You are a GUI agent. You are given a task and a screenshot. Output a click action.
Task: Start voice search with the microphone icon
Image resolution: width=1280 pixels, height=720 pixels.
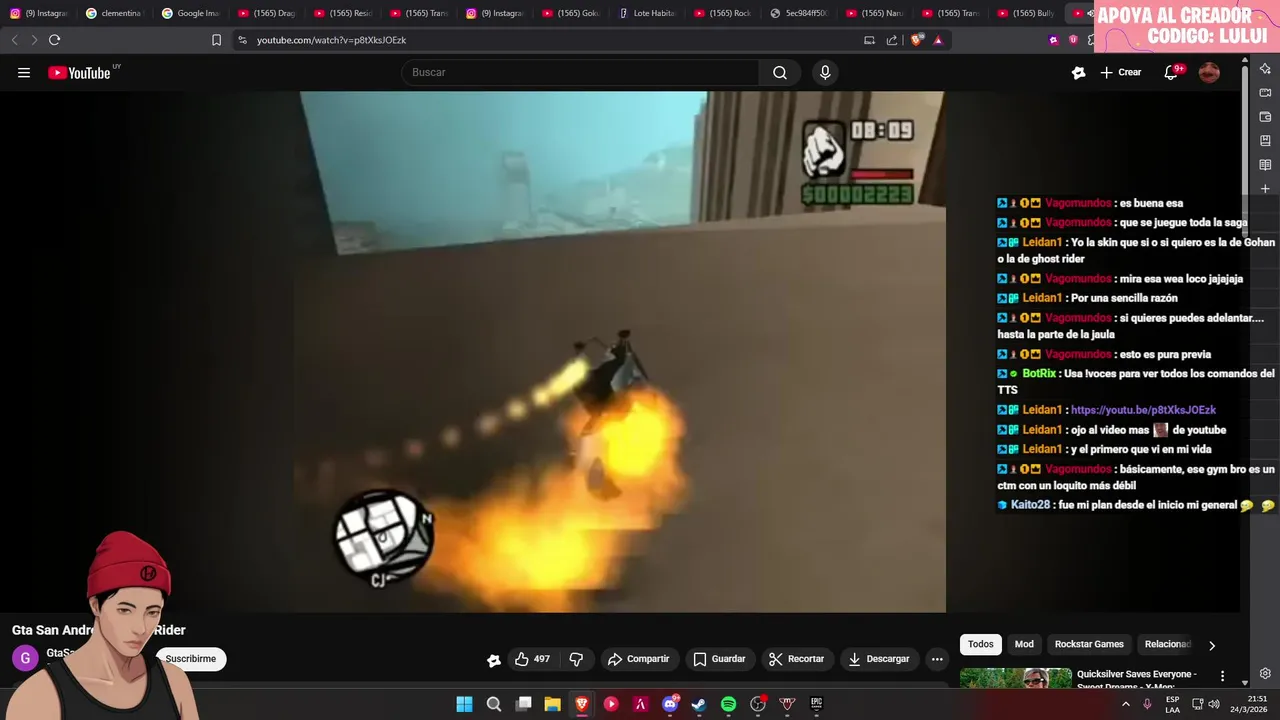pos(825,72)
